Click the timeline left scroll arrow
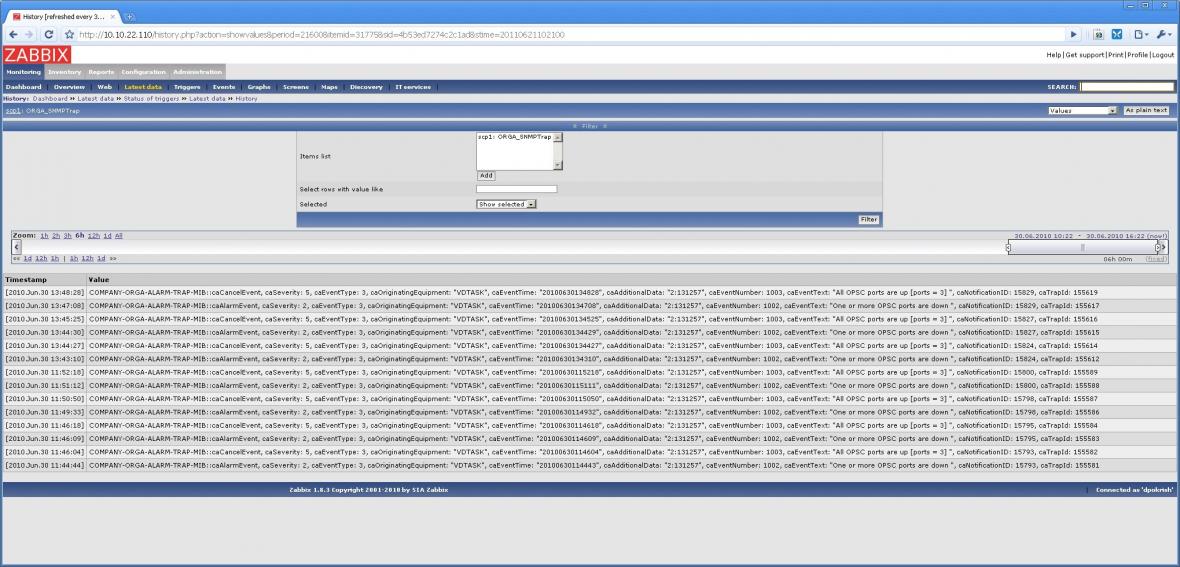 (x=17, y=247)
